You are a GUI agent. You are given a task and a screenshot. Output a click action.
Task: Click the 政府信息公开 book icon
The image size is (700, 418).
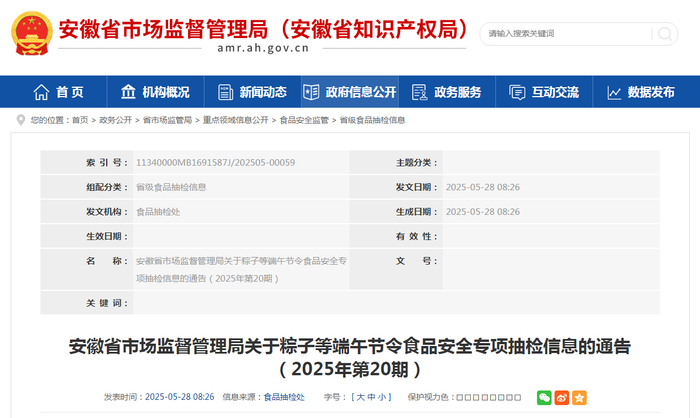pyautogui.click(x=311, y=92)
